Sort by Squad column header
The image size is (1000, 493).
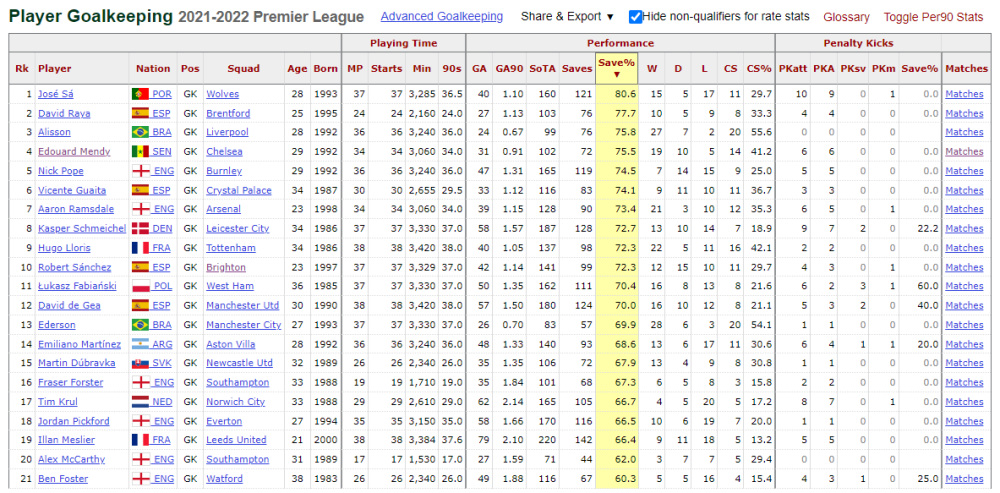(x=243, y=68)
